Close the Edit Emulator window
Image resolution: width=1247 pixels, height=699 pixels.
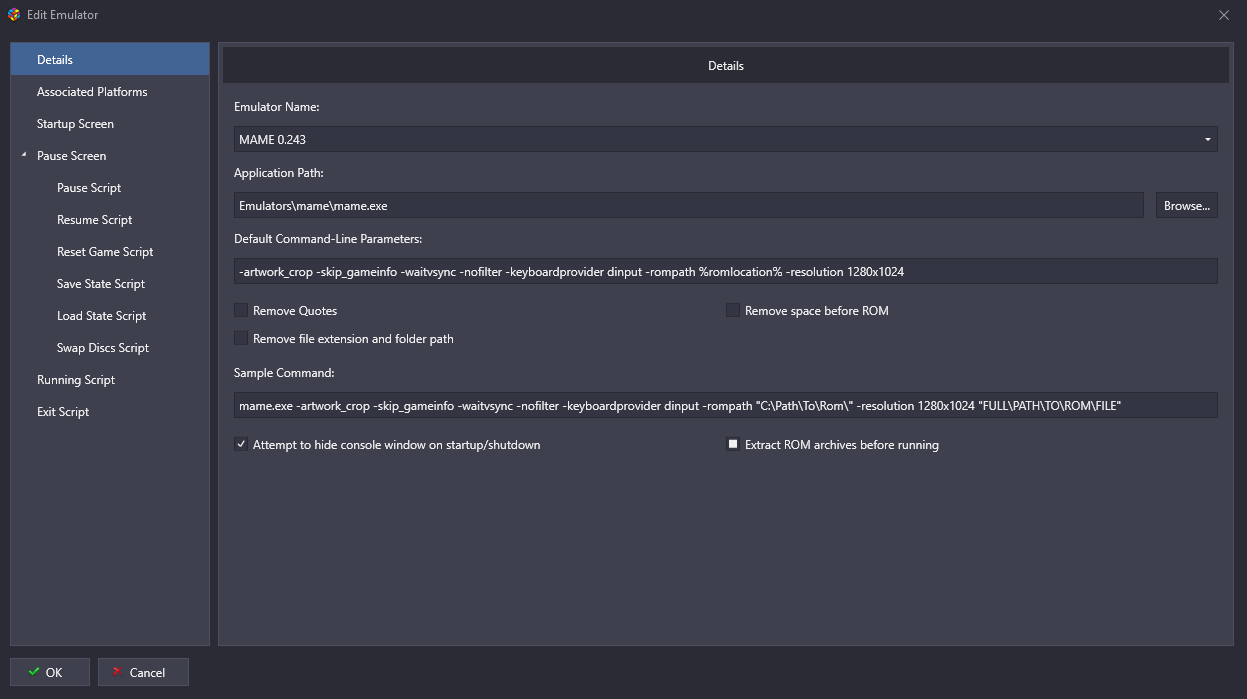[x=1224, y=15]
